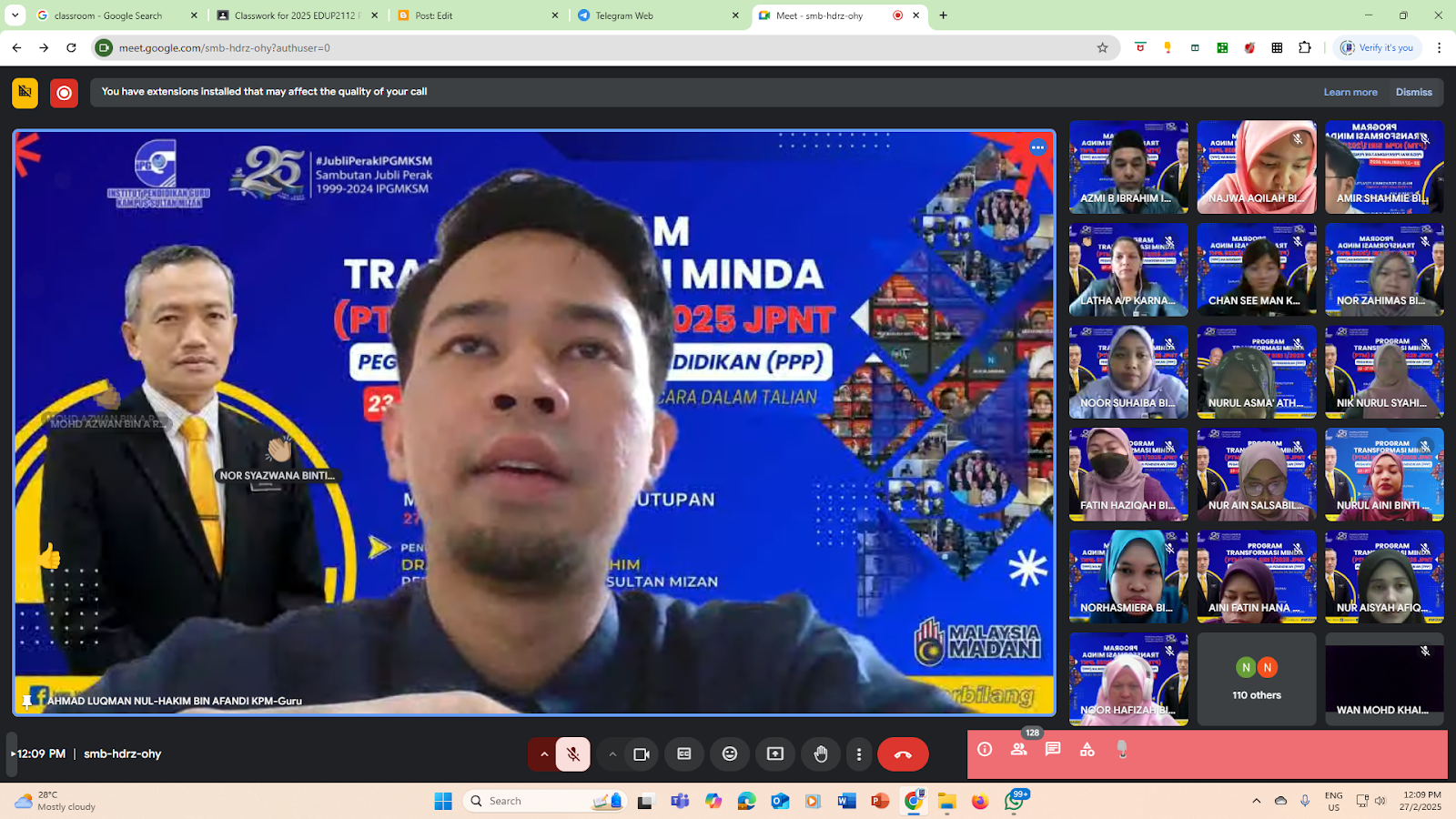1456x819 pixels.
Task: Switch to classroom - Google Search tab
Action: [x=116, y=15]
